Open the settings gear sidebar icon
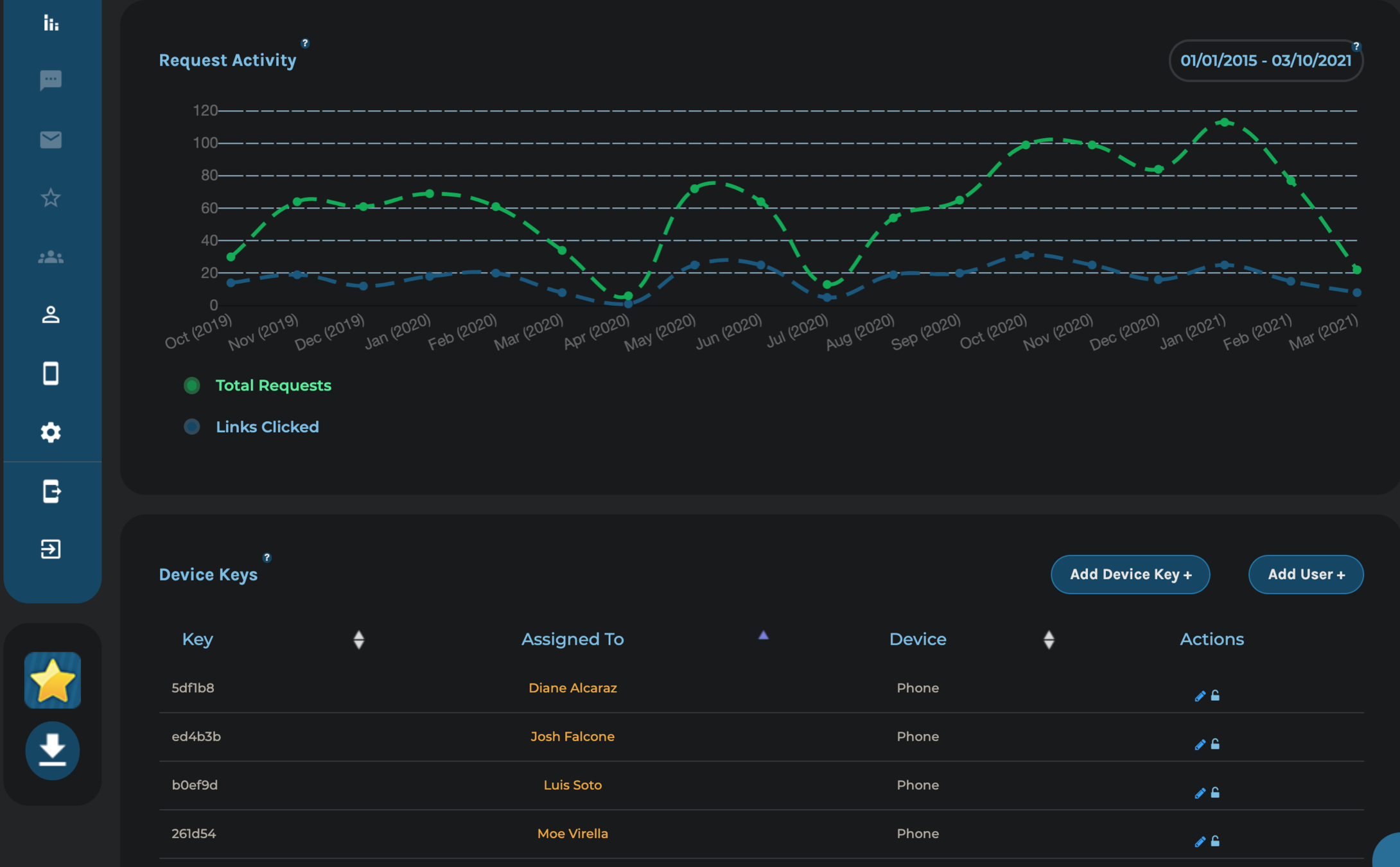 51,432
